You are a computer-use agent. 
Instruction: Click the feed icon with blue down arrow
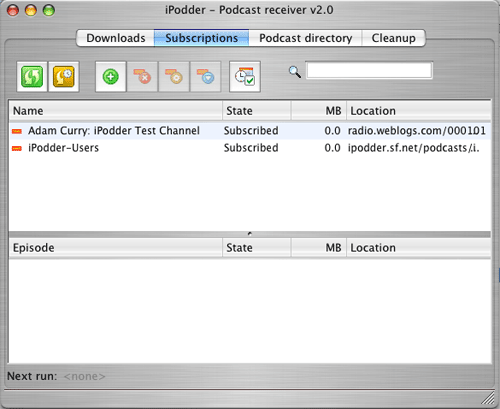(205, 77)
